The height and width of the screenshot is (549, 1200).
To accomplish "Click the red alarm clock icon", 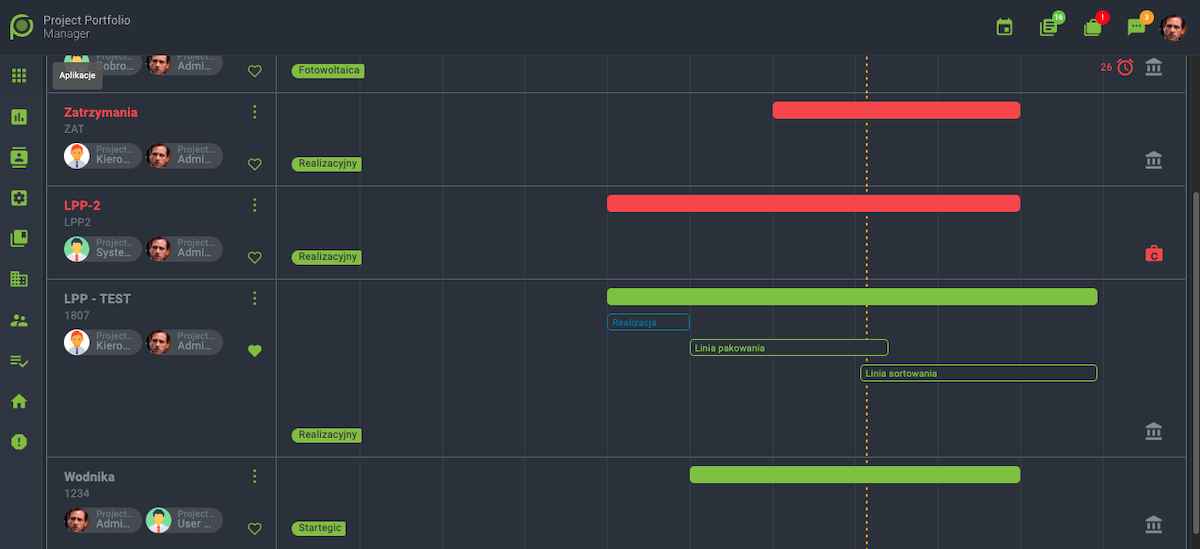I will [x=1125, y=68].
